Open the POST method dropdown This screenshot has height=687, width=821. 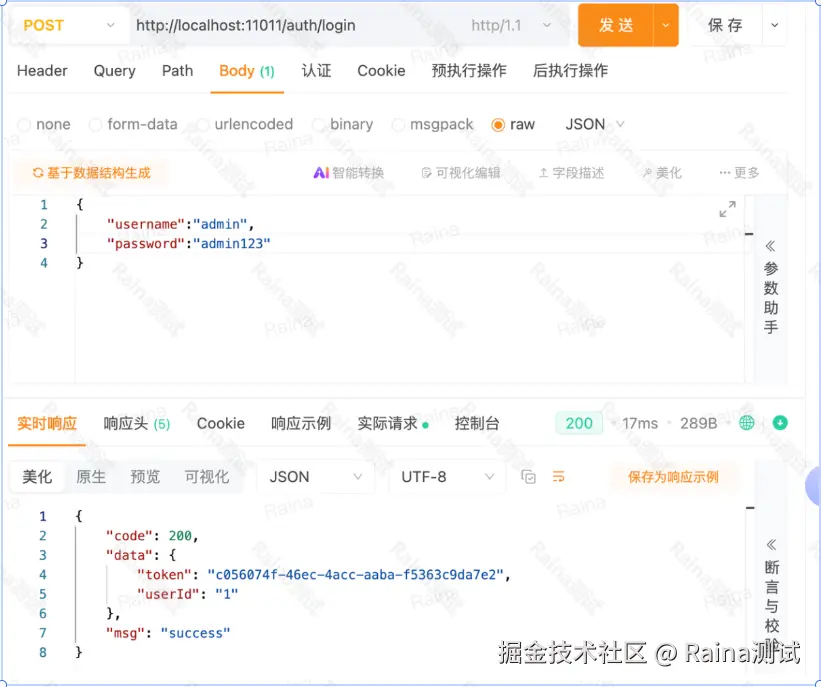[x=69, y=25]
